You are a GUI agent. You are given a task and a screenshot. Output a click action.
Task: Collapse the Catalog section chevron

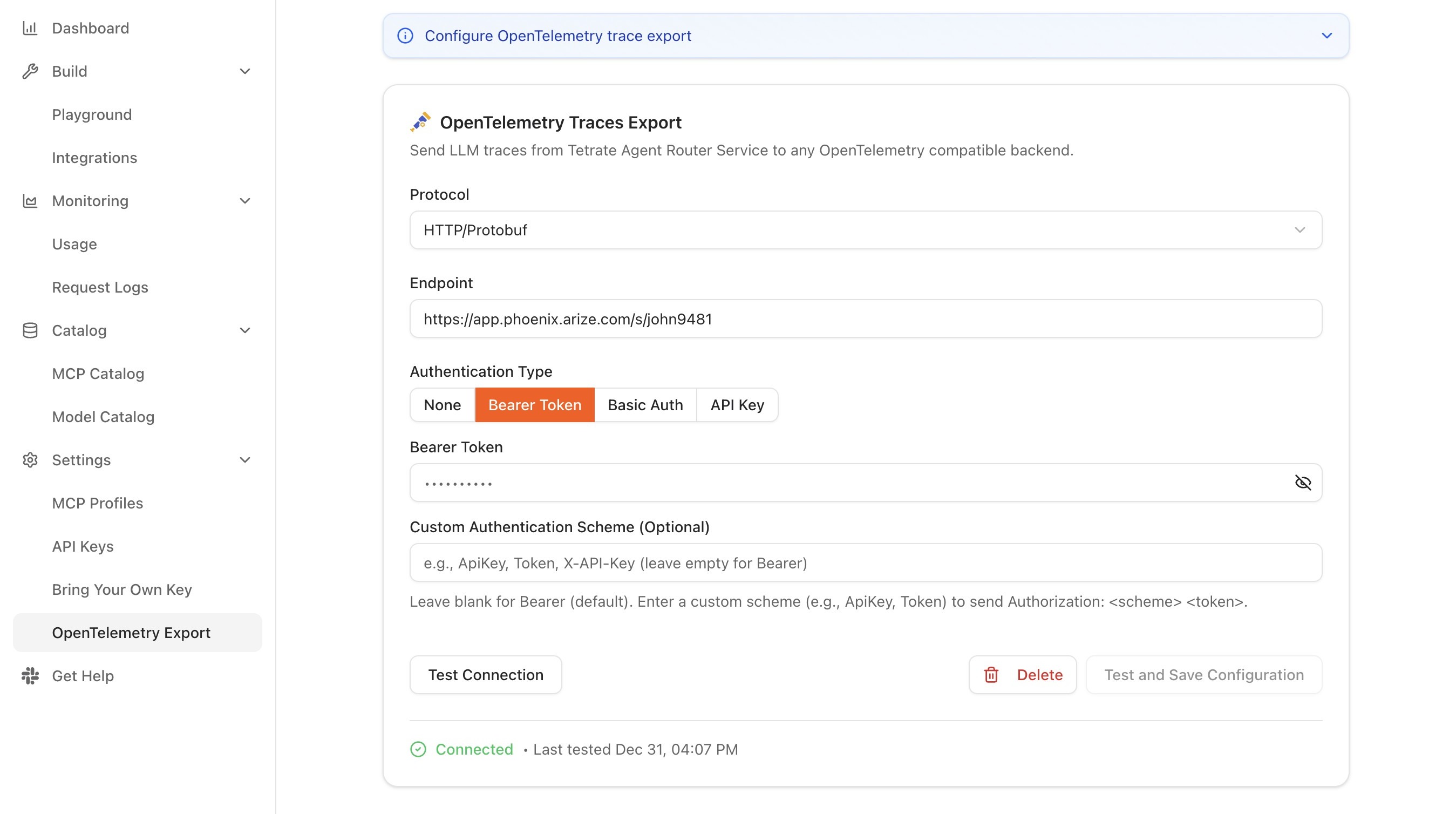pos(245,330)
